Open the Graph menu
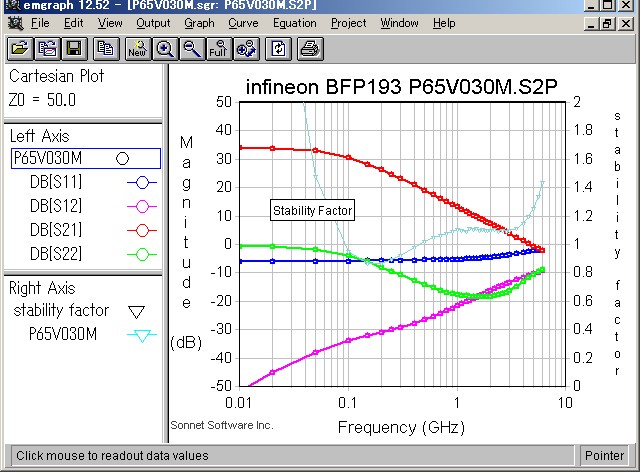The height and width of the screenshot is (472, 640). [x=199, y=23]
